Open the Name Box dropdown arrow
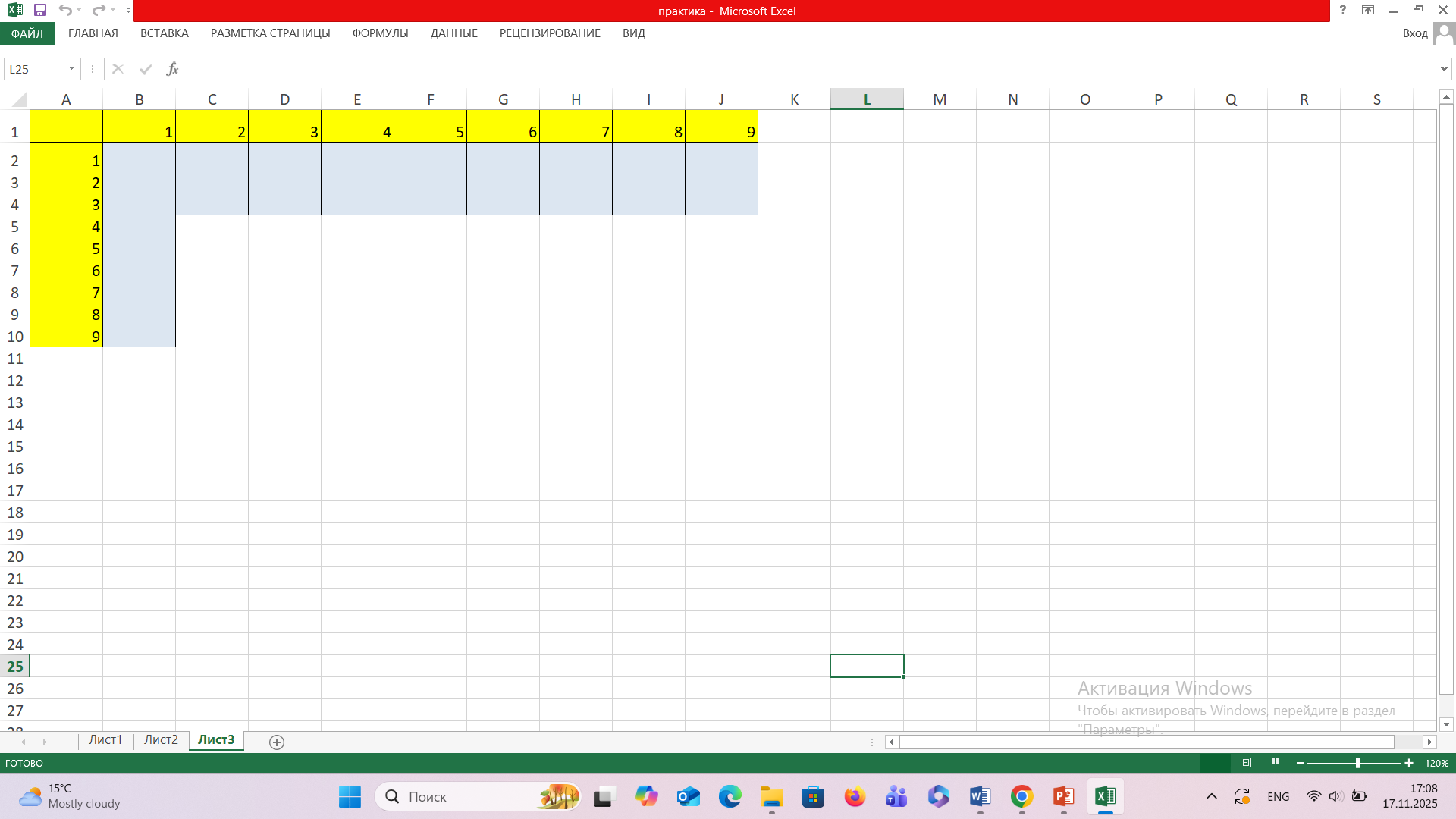The width and height of the screenshot is (1456, 819). (x=72, y=69)
